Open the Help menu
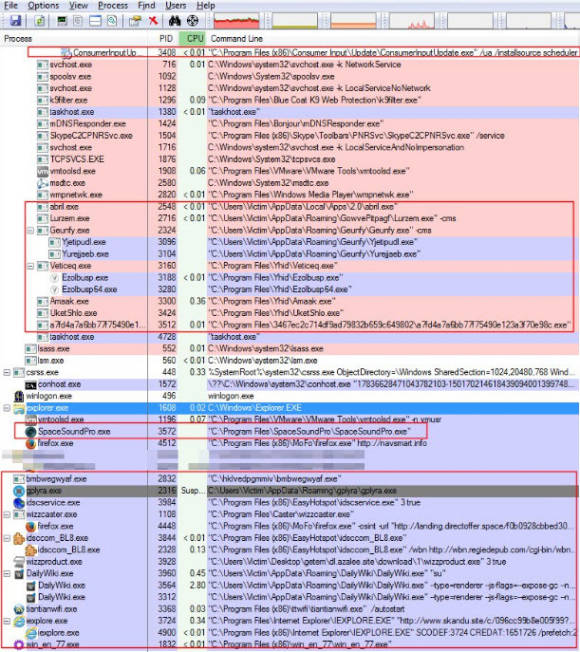 206,5
